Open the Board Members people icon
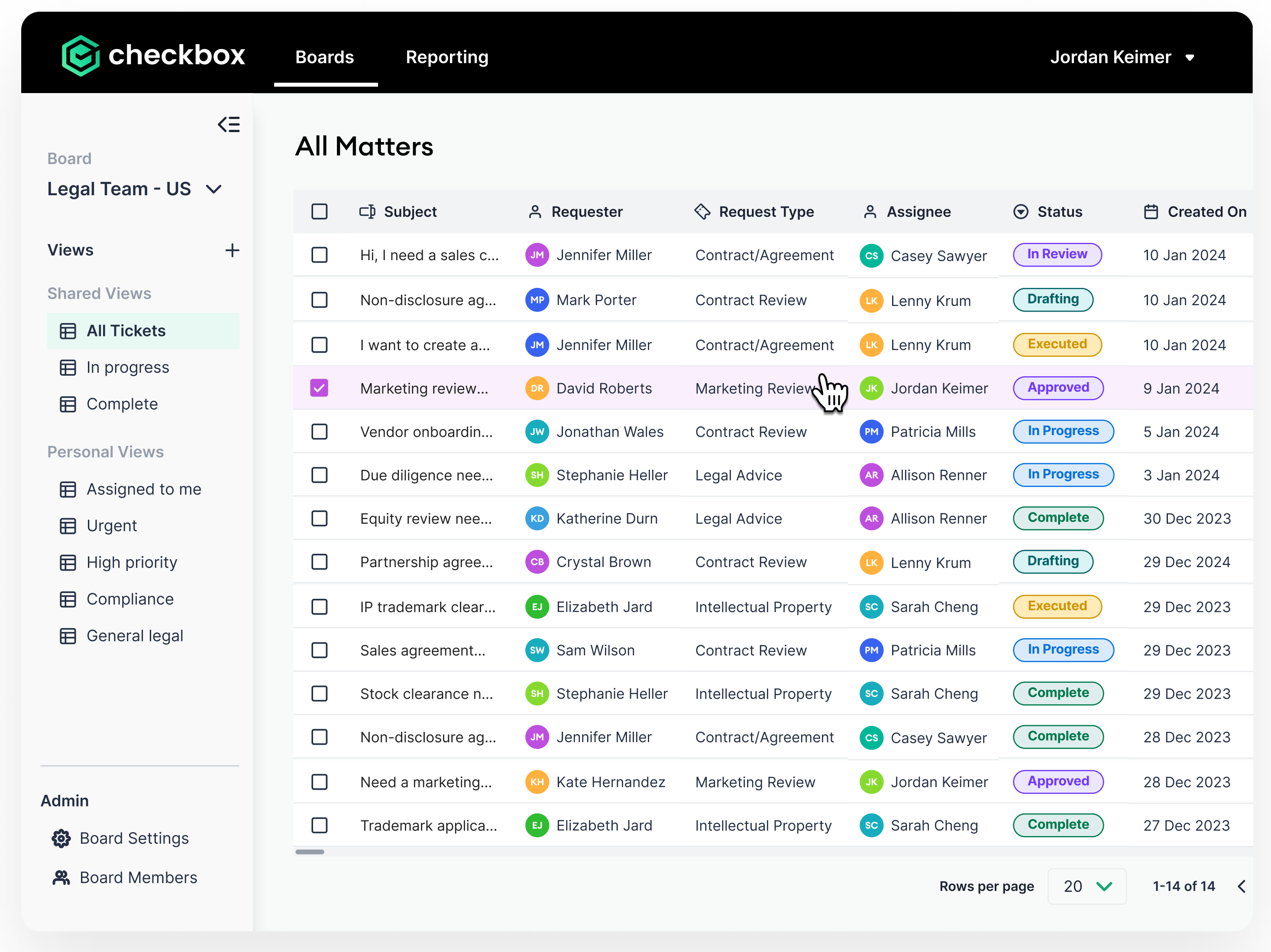Screen dimensions: 1271x952 point(61,878)
